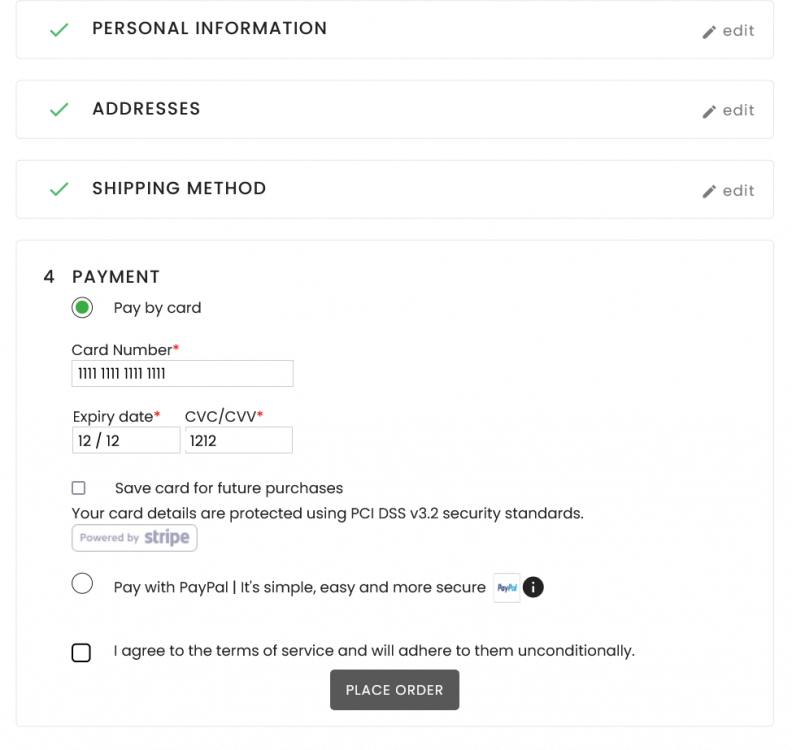Enable Save card for future purchases
792x750 pixels.
pos(79,488)
